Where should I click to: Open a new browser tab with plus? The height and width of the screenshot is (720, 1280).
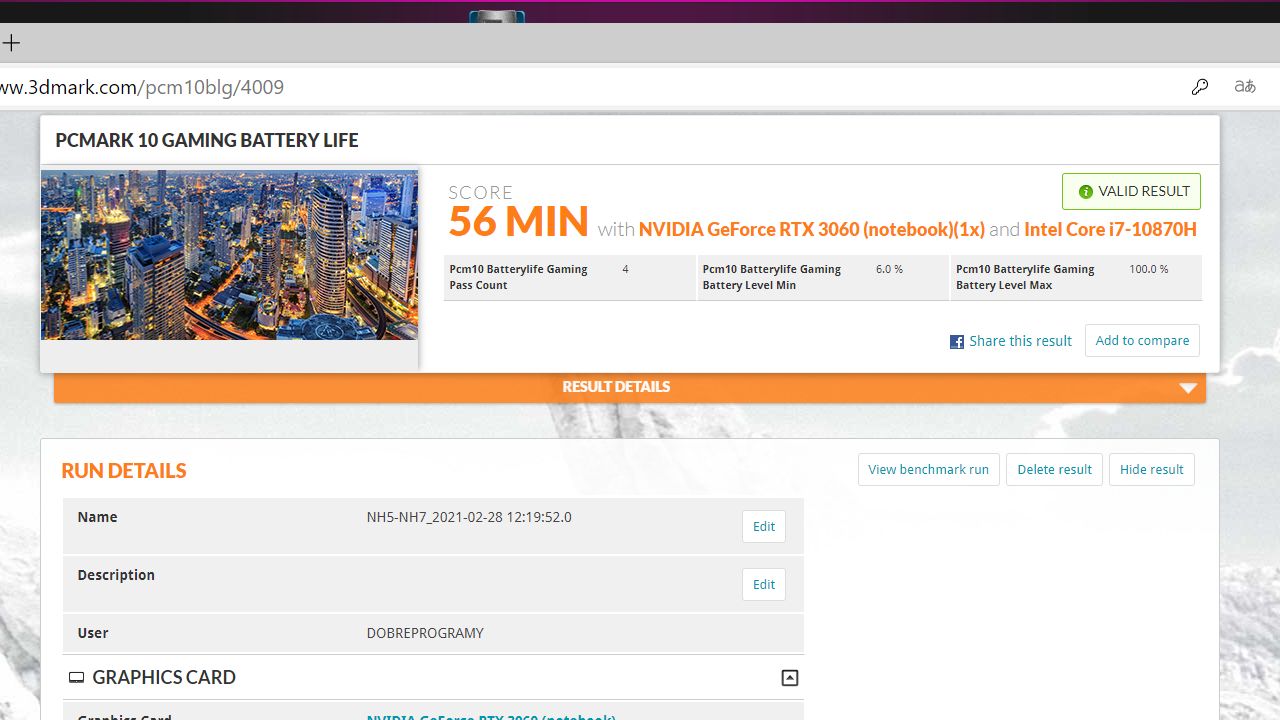[11, 43]
